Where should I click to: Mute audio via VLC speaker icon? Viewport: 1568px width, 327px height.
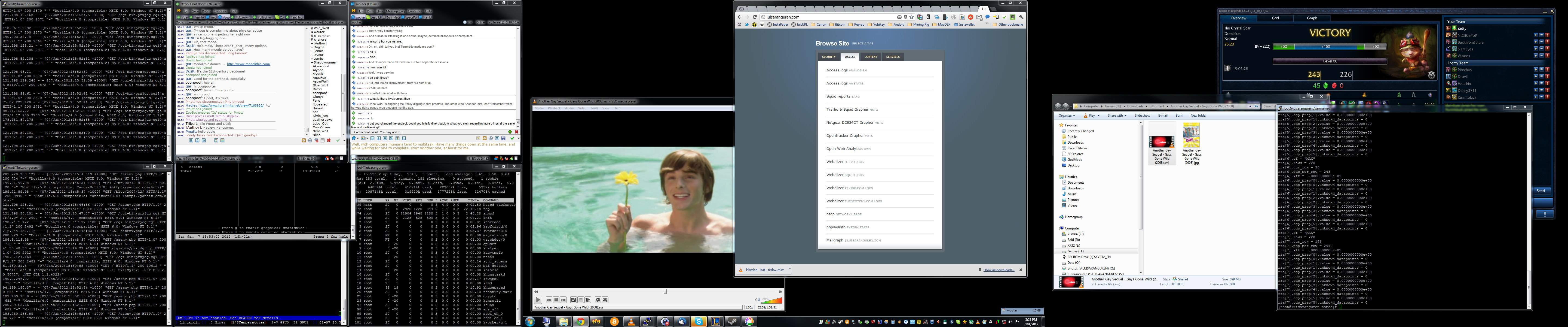tap(757, 299)
